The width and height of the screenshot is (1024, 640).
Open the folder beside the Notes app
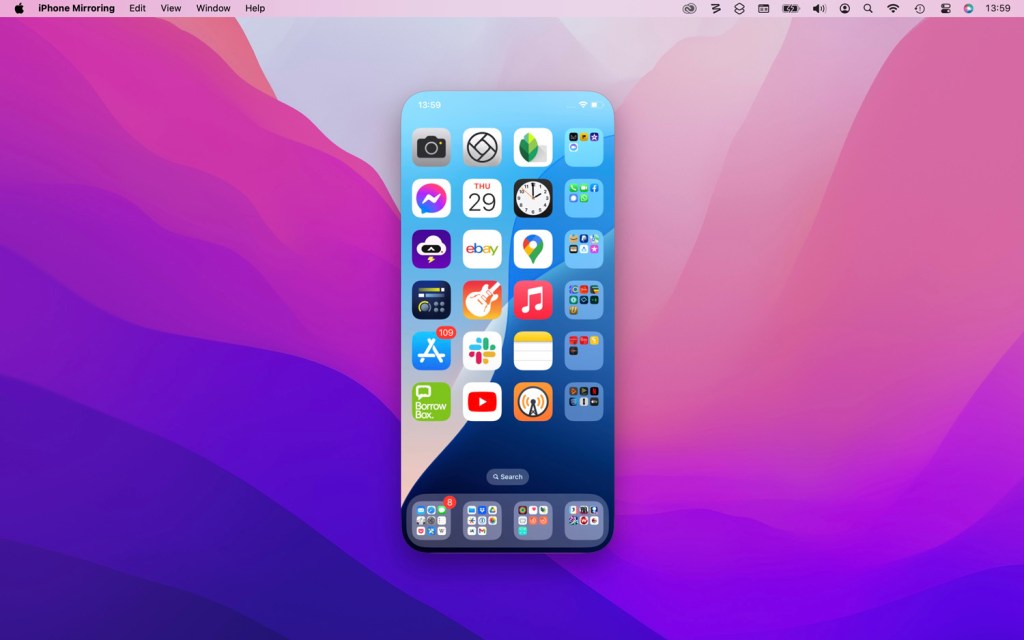coord(584,351)
